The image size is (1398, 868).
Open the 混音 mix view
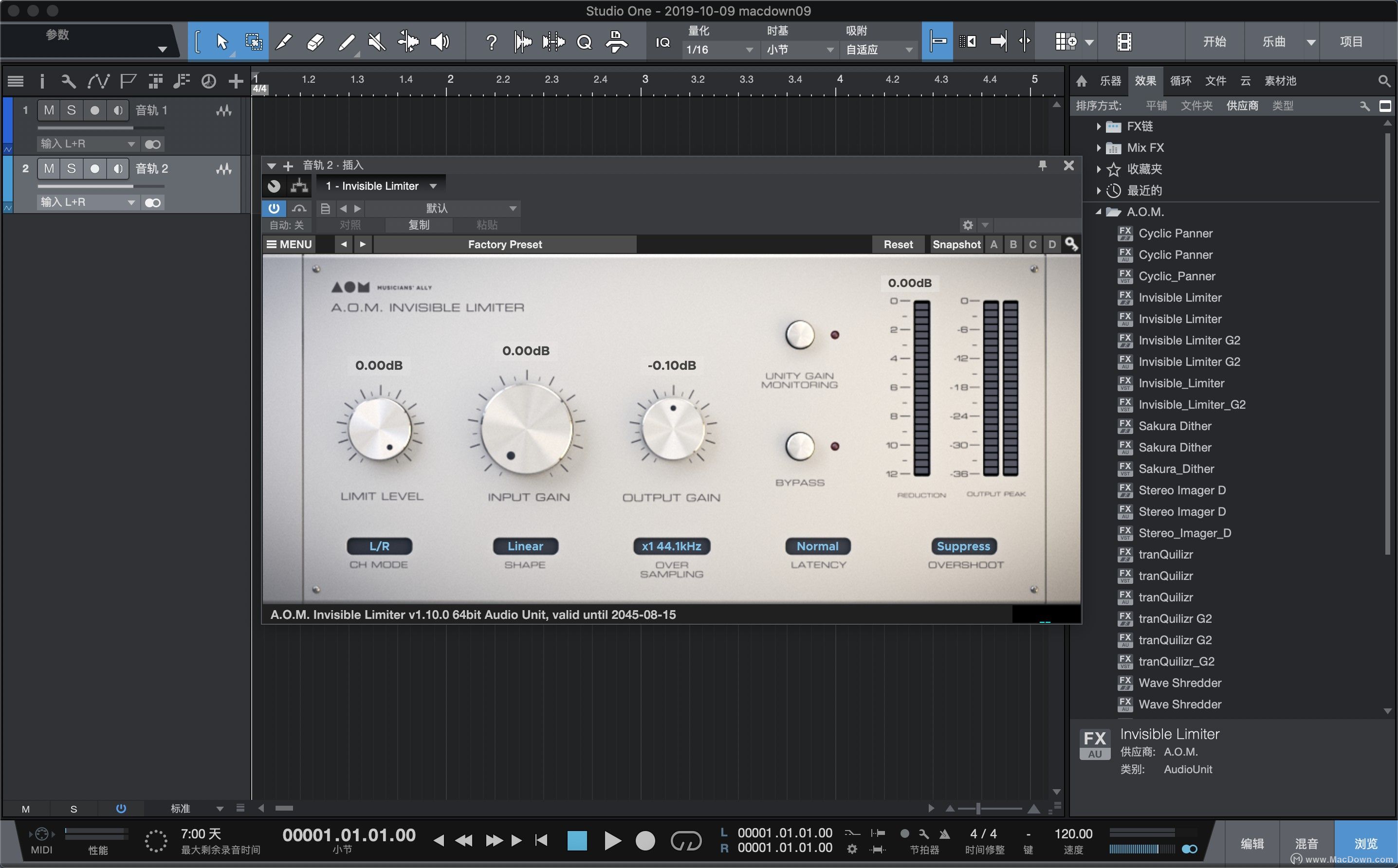(1306, 843)
